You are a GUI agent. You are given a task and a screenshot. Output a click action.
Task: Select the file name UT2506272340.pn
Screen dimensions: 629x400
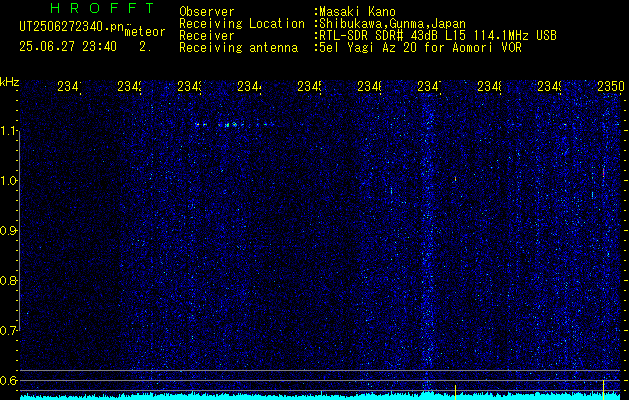71,27
